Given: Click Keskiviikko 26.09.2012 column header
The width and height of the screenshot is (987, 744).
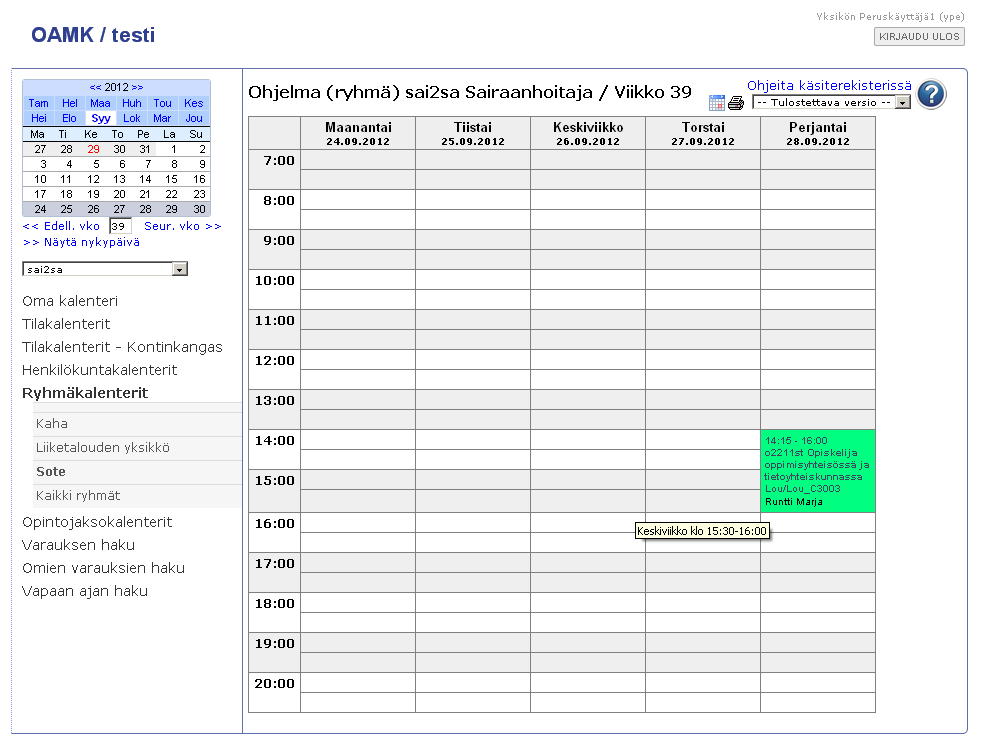Looking at the screenshot, I should pos(588,133).
